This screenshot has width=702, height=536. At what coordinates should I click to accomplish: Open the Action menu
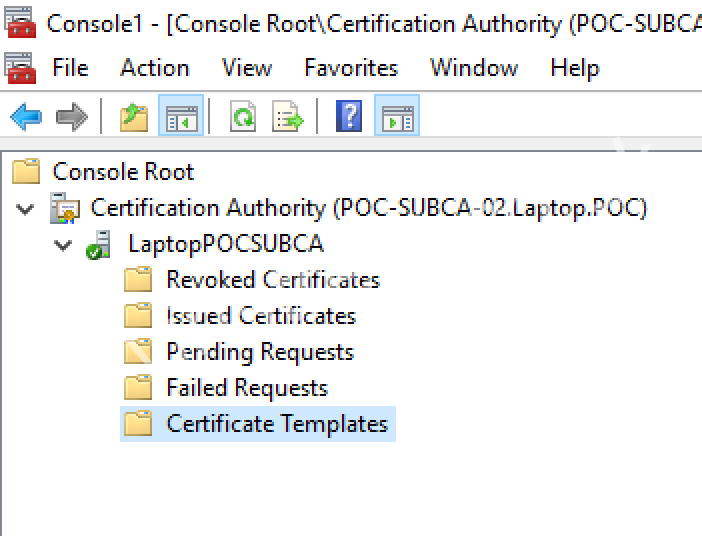click(x=154, y=68)
